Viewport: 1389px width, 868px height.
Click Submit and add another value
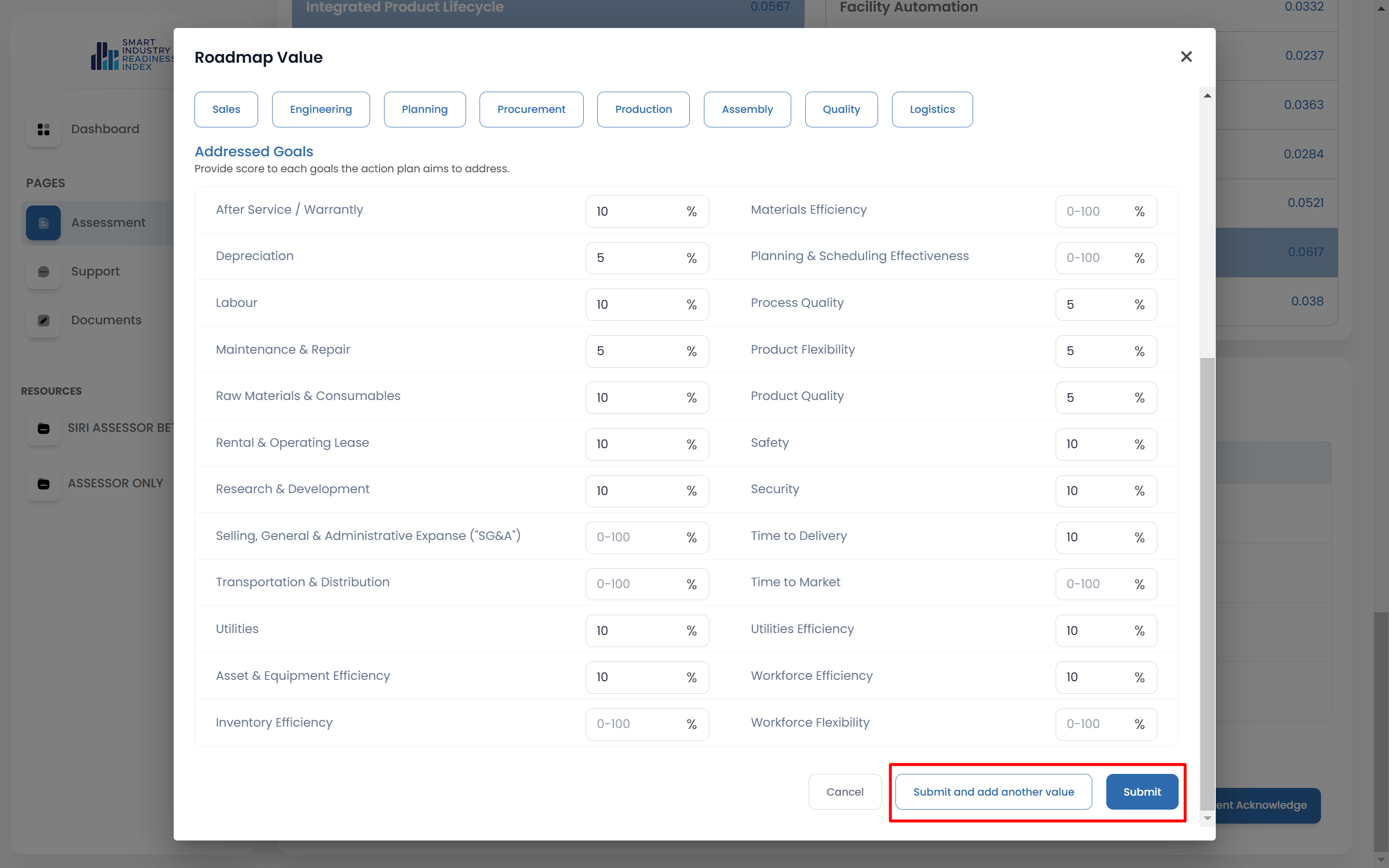pos(993,792)
